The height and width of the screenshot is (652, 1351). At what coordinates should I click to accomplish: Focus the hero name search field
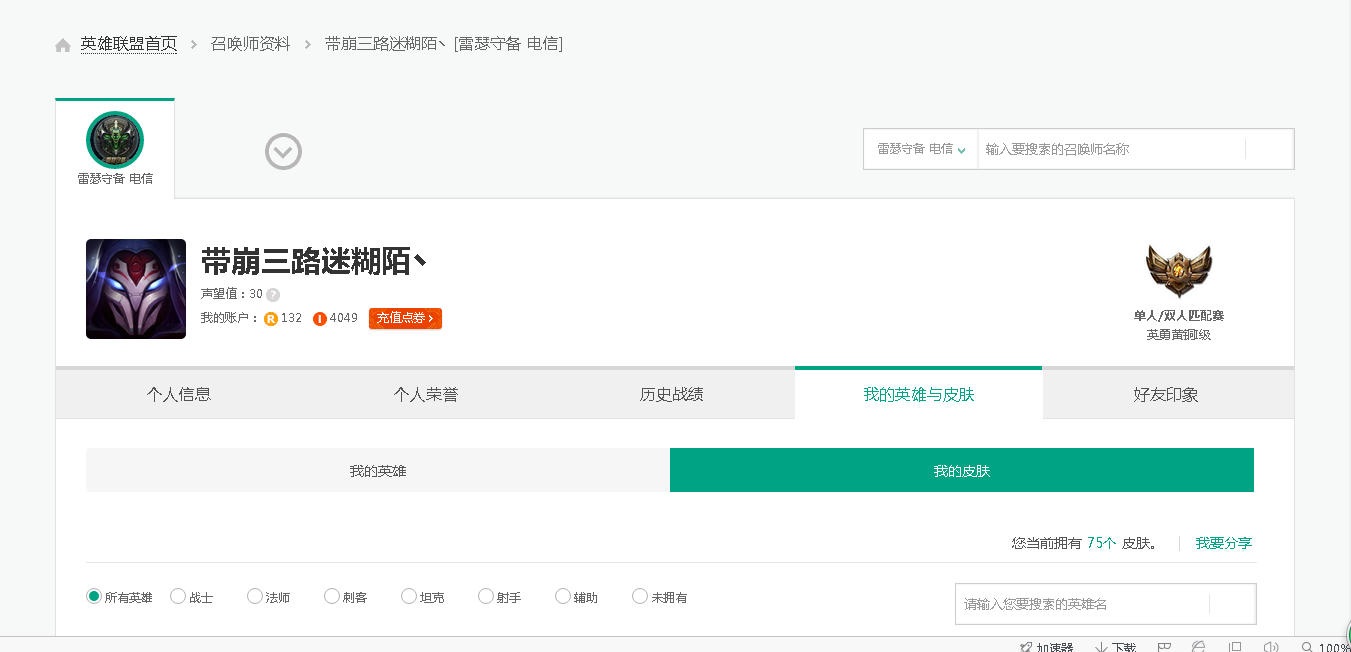1082,604
